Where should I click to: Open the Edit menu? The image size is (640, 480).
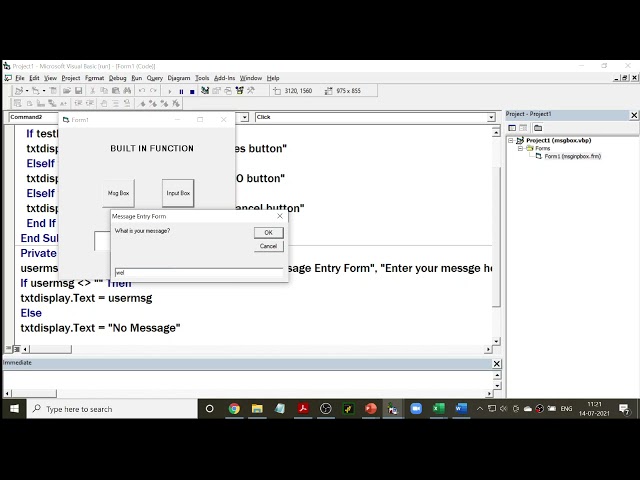pyautogui.click(x=34, y=78)
